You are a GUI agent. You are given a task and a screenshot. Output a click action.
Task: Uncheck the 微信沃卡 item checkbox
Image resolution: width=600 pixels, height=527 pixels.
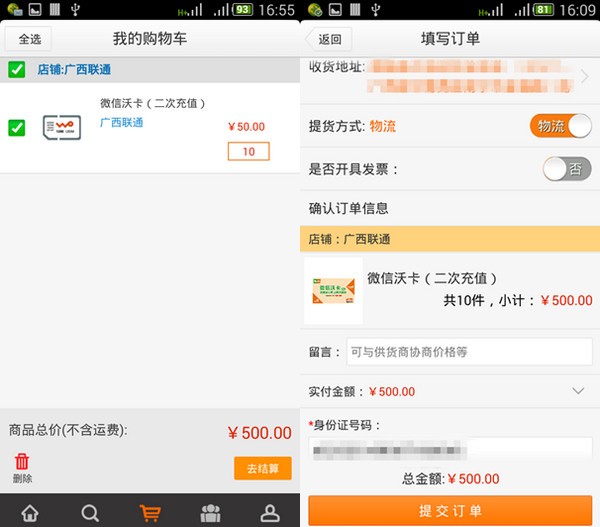coord(17,127)
